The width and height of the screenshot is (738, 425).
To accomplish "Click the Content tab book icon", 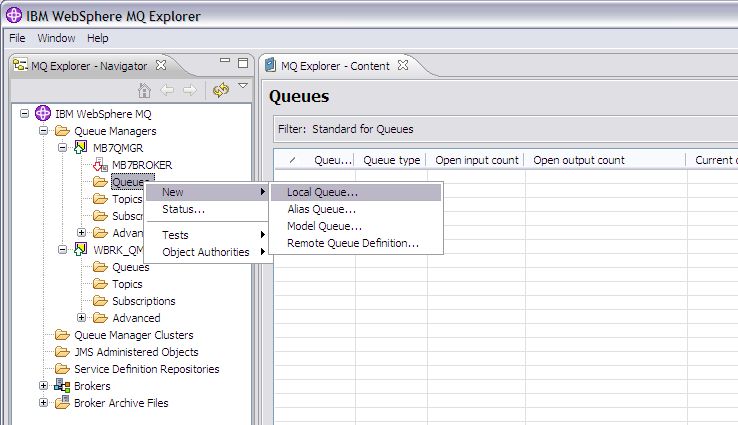I will point(270,65).
